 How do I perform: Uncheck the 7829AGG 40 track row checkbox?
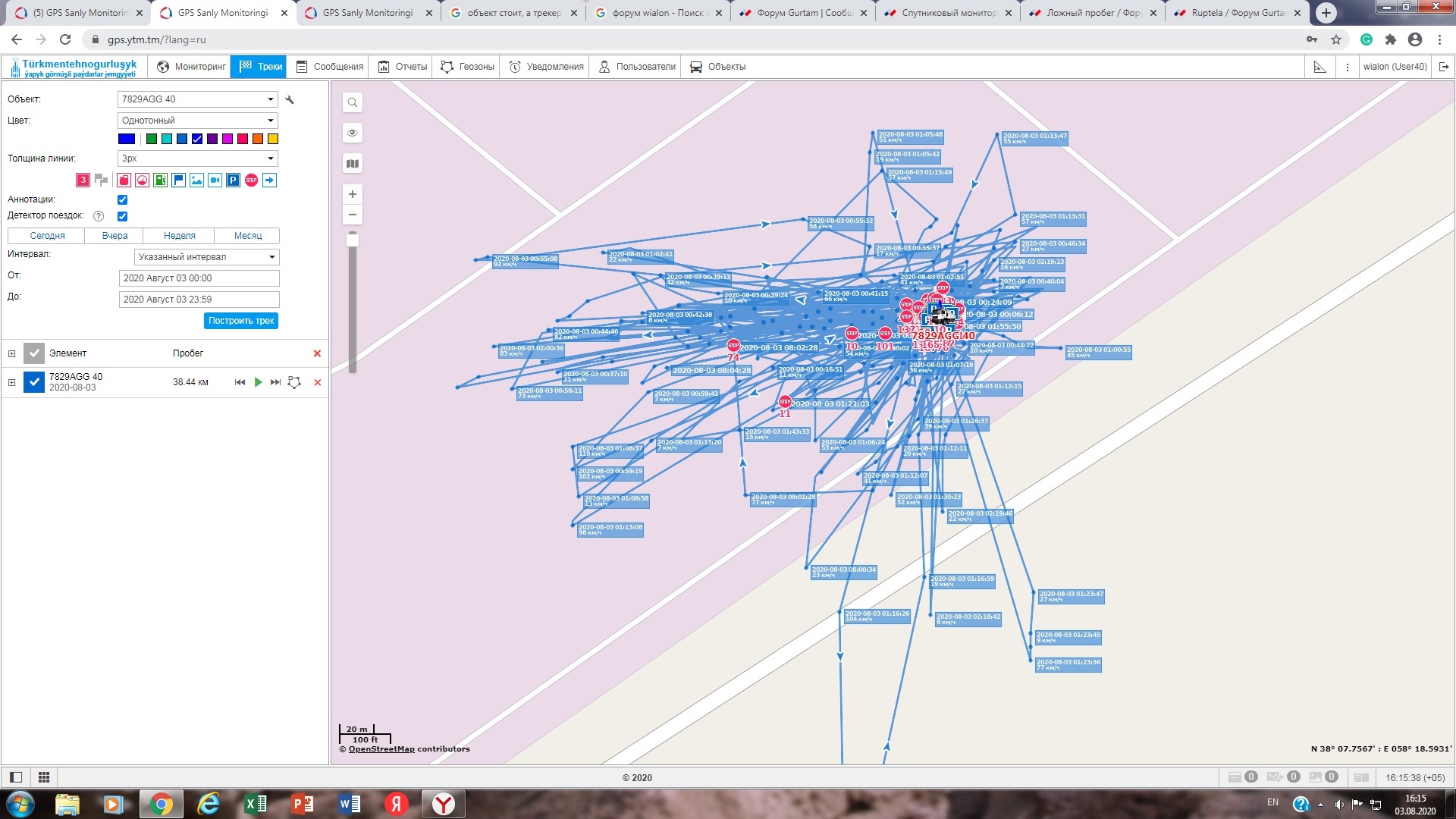coord(34,382)
